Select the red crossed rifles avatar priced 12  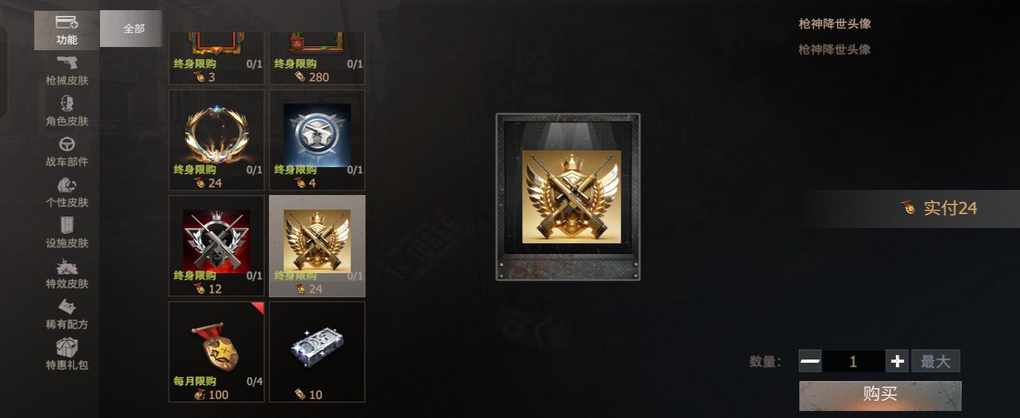coord(217,246)
